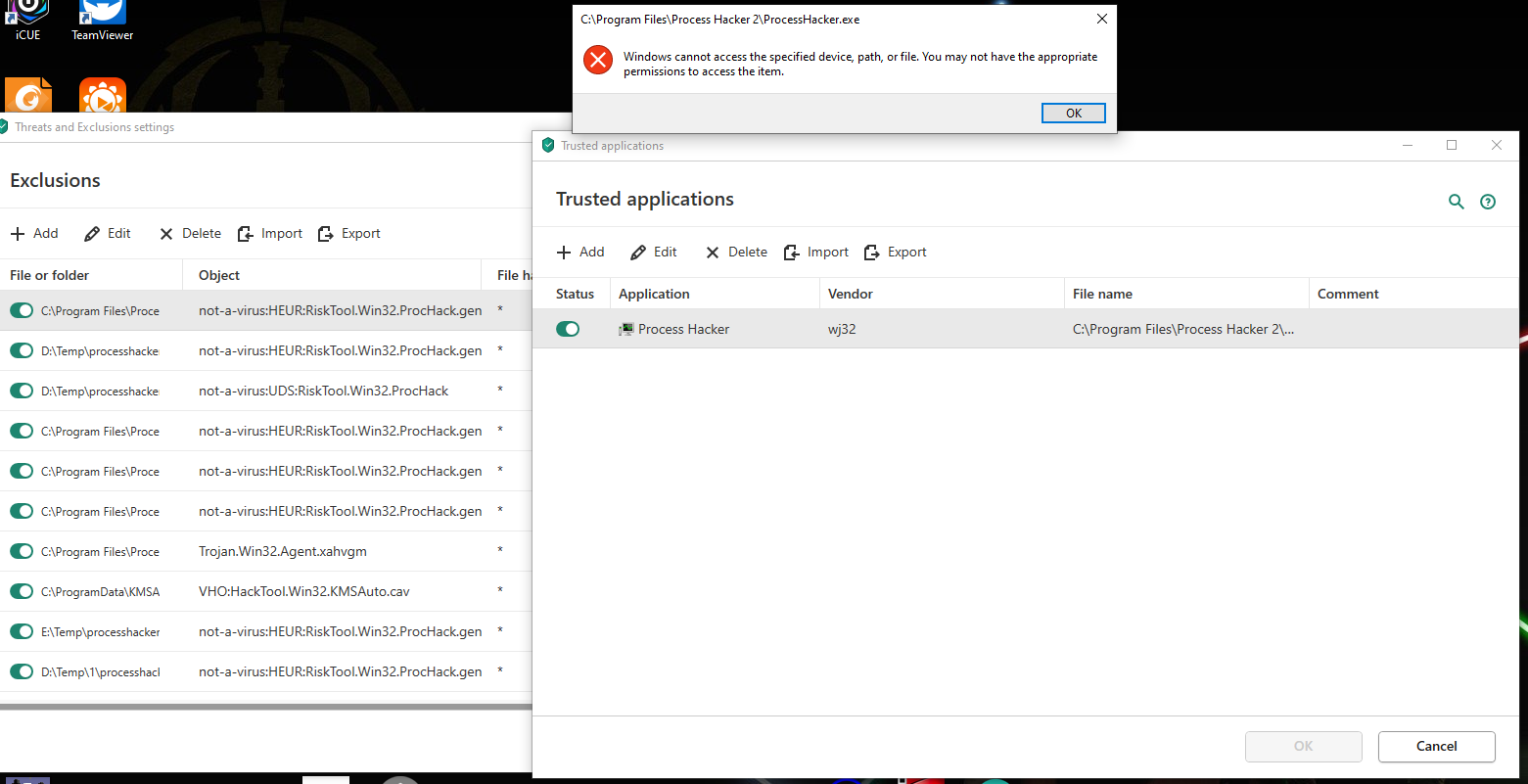The height and width of the screenshot is (784, 1528).
Task: Toggle the D:\Temp\1\processhacl exclusion switch
Action: click(x=22, y=672)
